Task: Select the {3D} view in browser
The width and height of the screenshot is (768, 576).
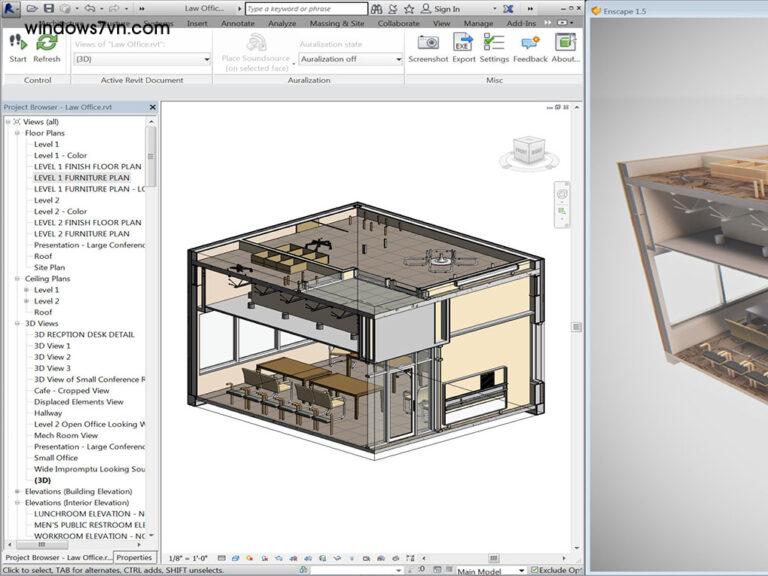Action: pyautogui.click(x=43, y=480)
